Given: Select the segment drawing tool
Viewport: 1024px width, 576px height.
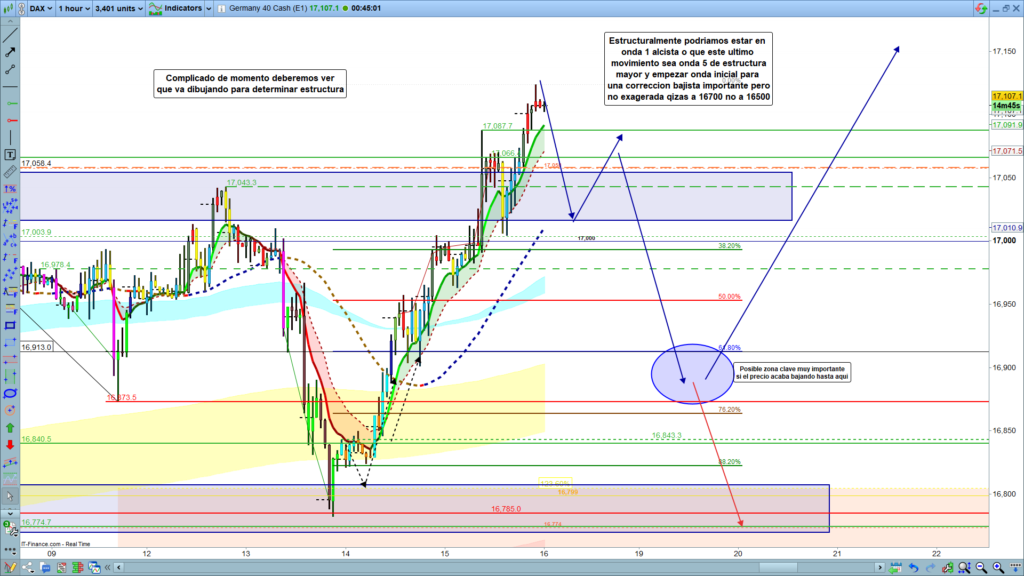Looking at the screenshot, I should [10, 69].
